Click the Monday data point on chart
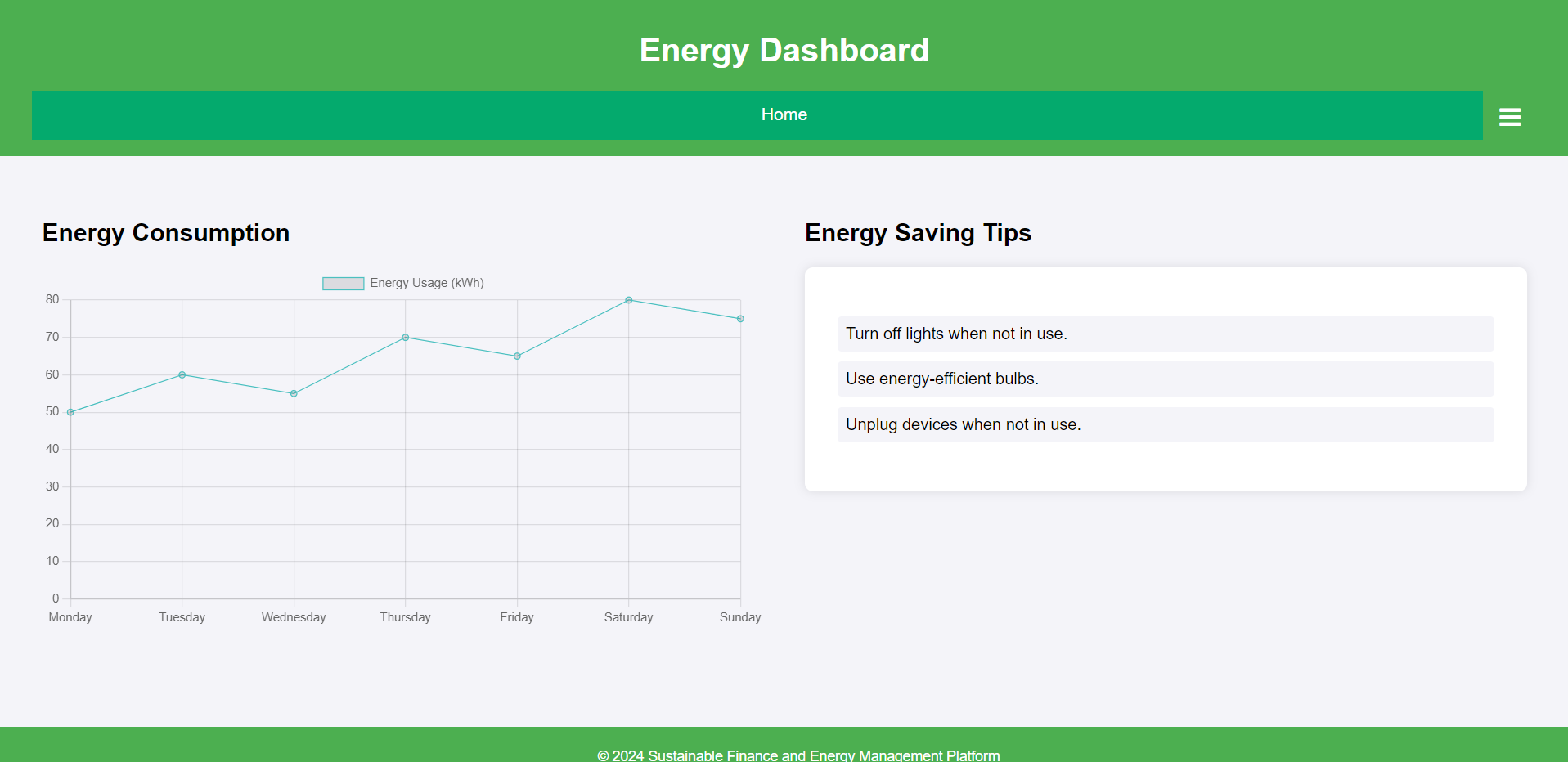The image size is (1568, 762). [70, 411]
